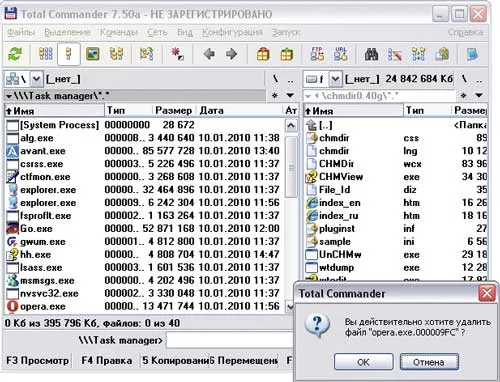Screen dimensions: 500x382
Task: Click the command line input field
Action: click(229, 341)
